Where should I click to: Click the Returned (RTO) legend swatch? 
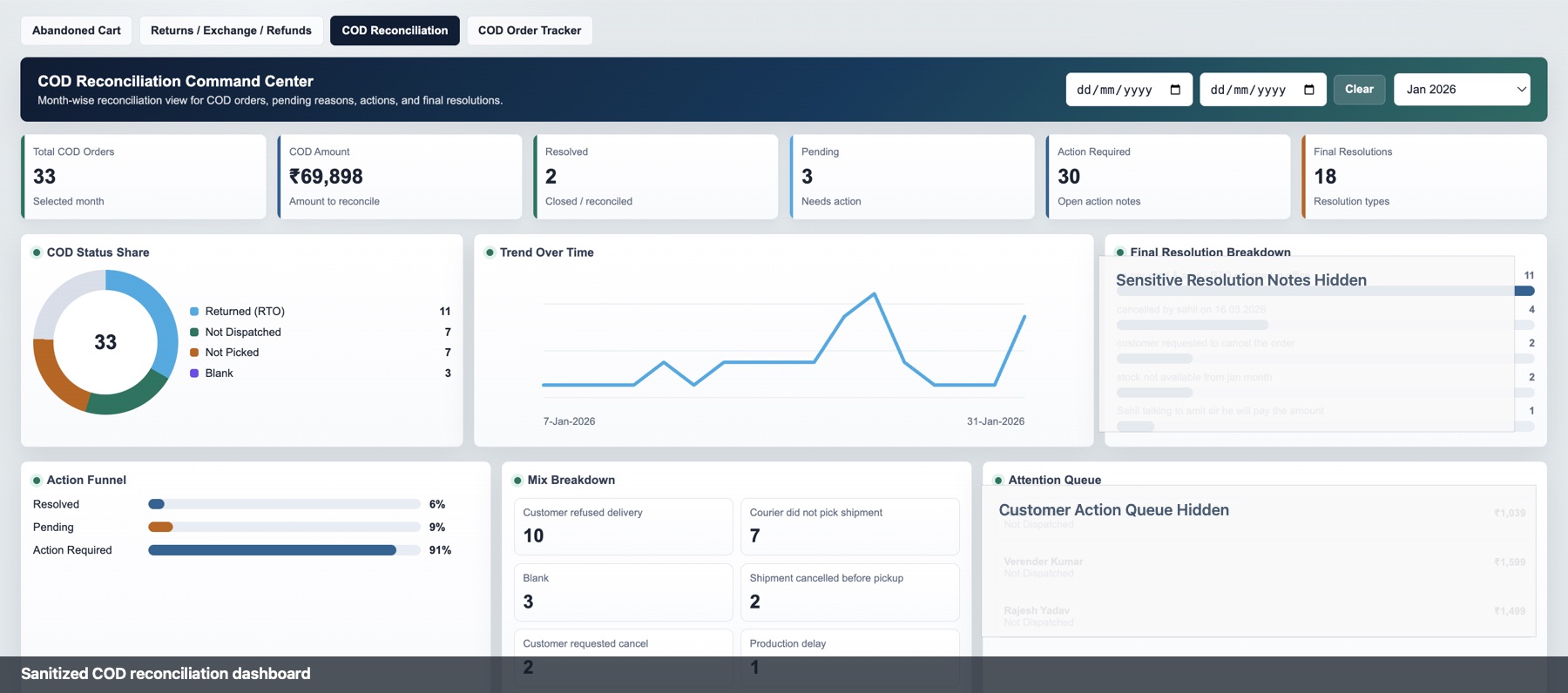[x=194, y=312]
